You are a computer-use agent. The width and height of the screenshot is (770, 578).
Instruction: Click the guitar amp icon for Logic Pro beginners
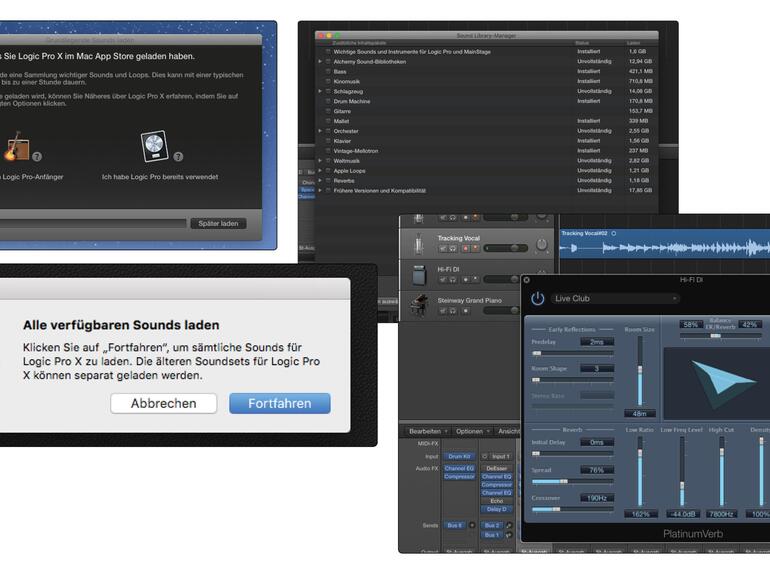[17, 146]
